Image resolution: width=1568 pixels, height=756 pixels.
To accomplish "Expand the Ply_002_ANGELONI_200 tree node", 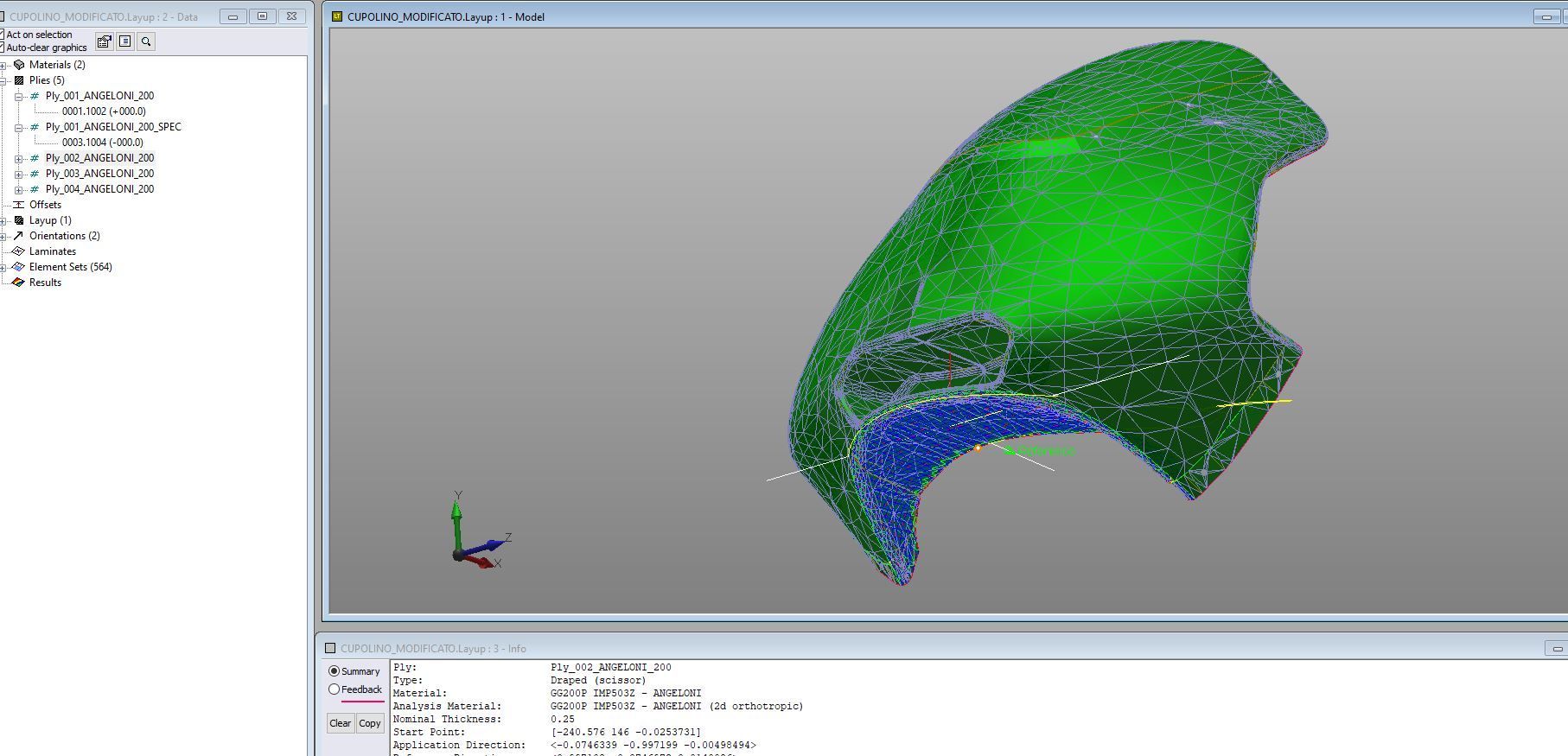I will pyautogui.click(x=18, y=158).
